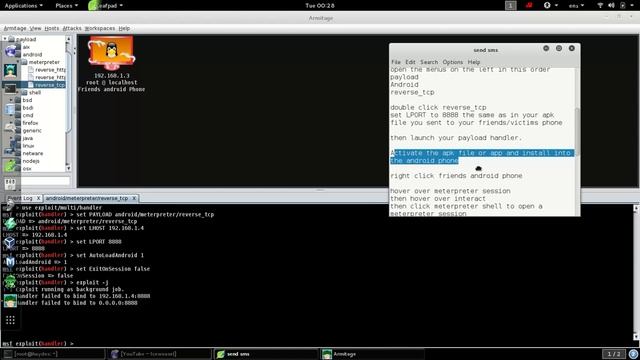Viewport: 640px width, 360px height.
Task: Select the generic folder in tree
Action: tap(32, 131)
